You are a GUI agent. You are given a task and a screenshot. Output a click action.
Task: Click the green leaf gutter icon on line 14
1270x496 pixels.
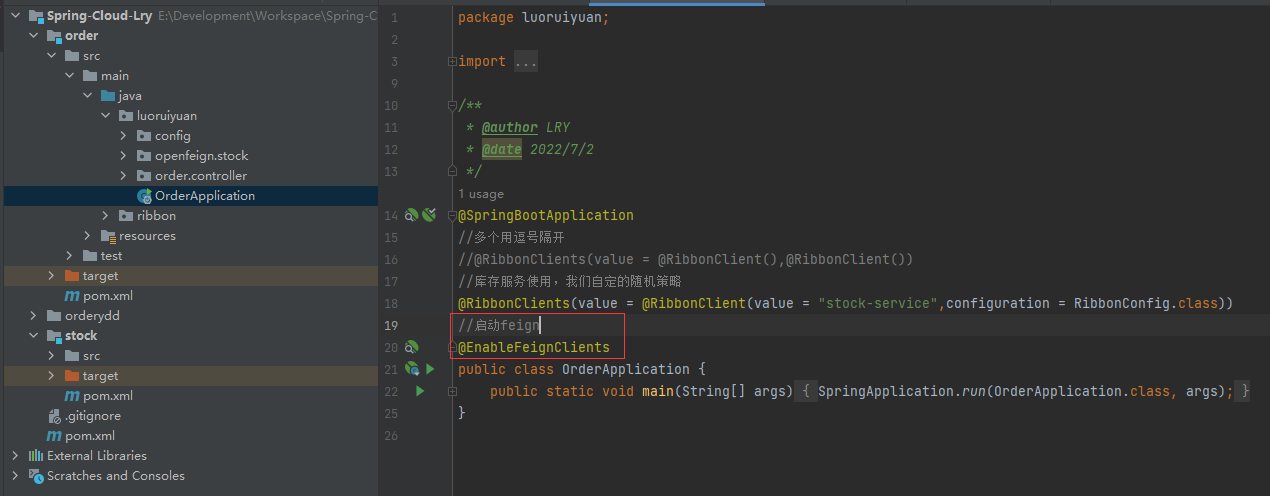(x=429, y=215)
